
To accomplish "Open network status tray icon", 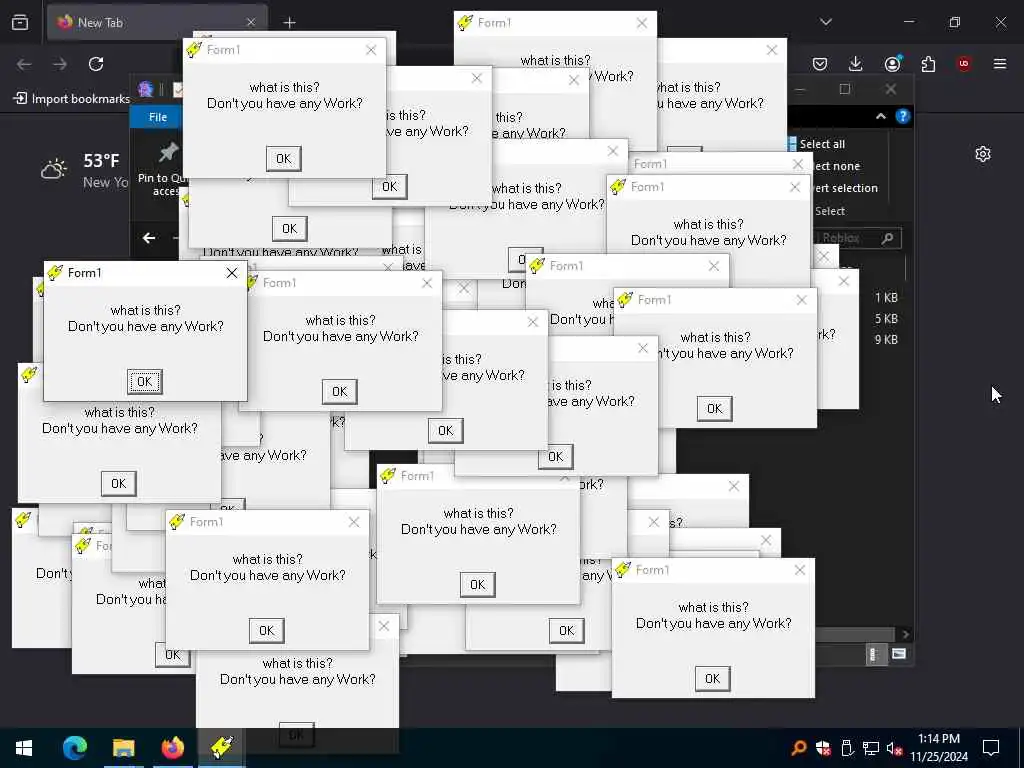I will click(871, 748).
